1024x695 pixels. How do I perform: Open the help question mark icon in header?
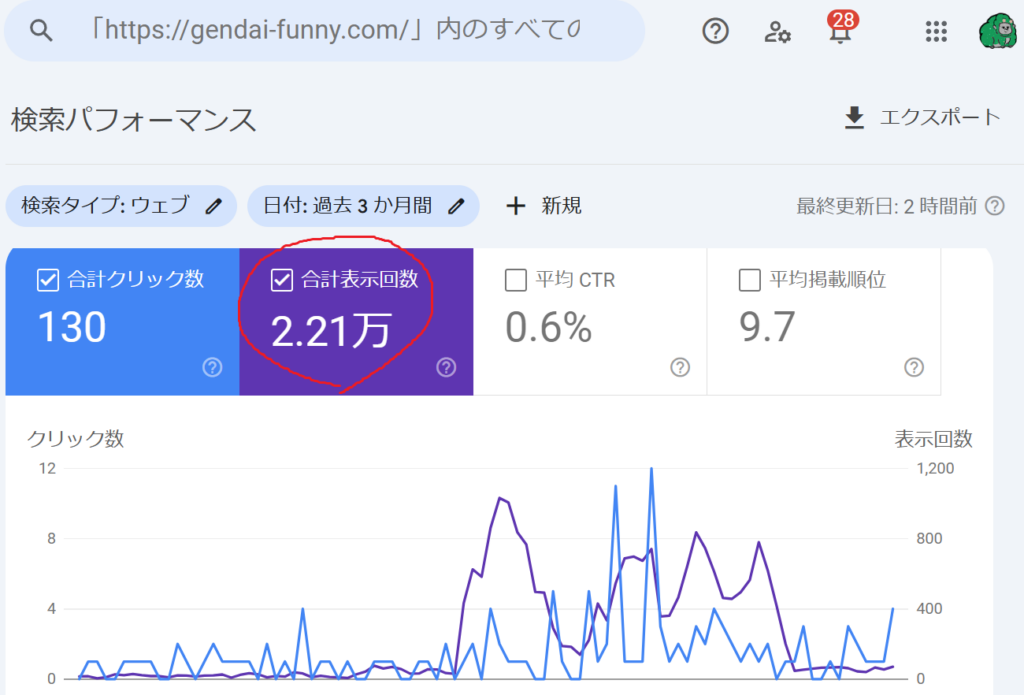point(715,32)
